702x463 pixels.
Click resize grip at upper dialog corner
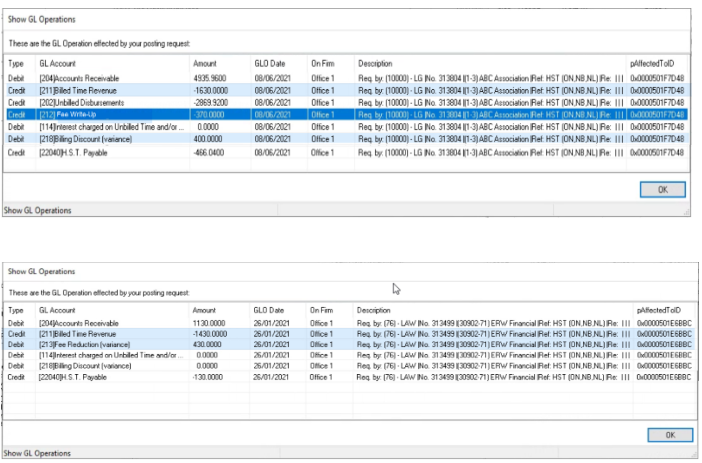coord(687,212)
